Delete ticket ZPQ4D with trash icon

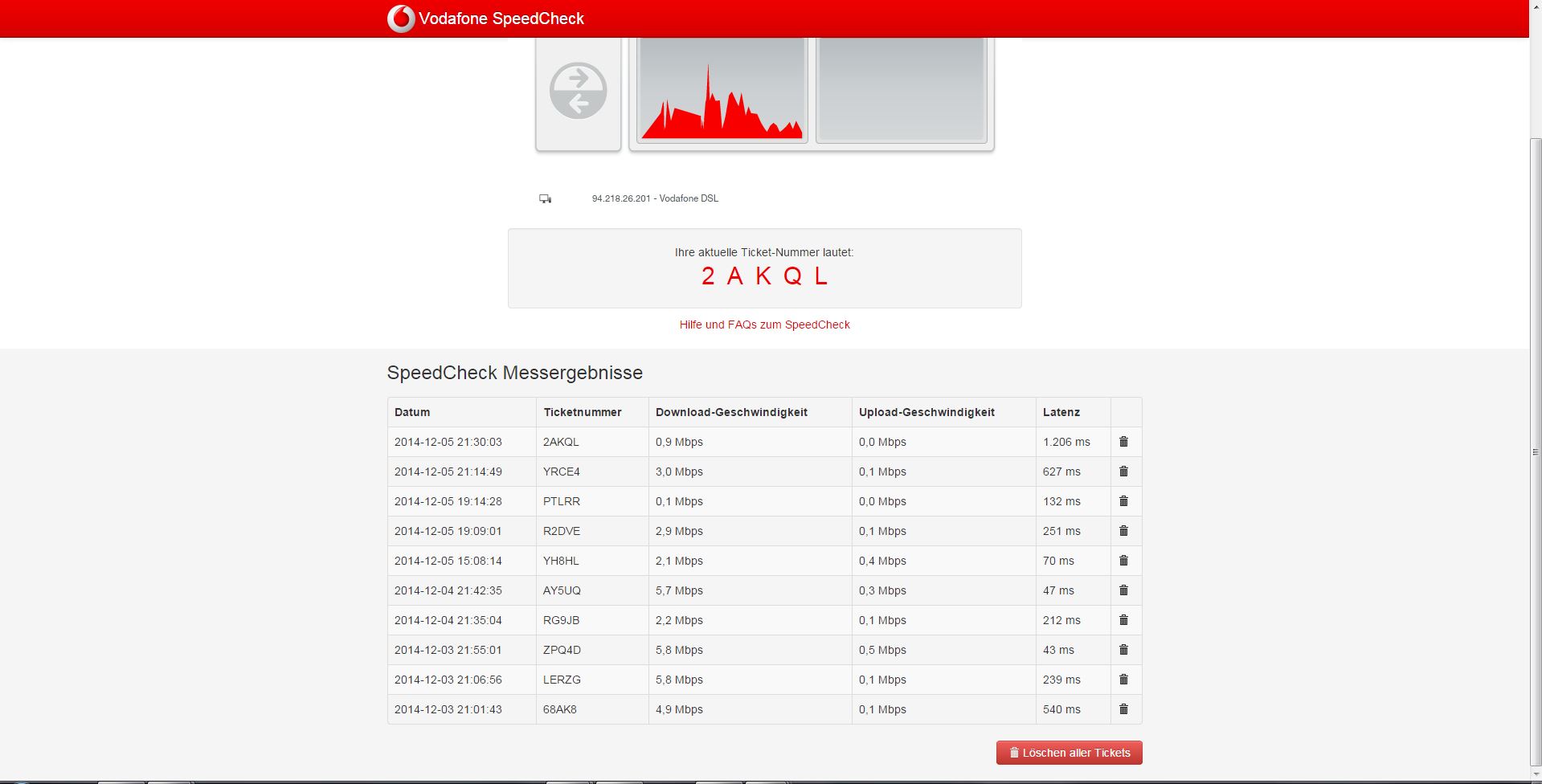1123,650
